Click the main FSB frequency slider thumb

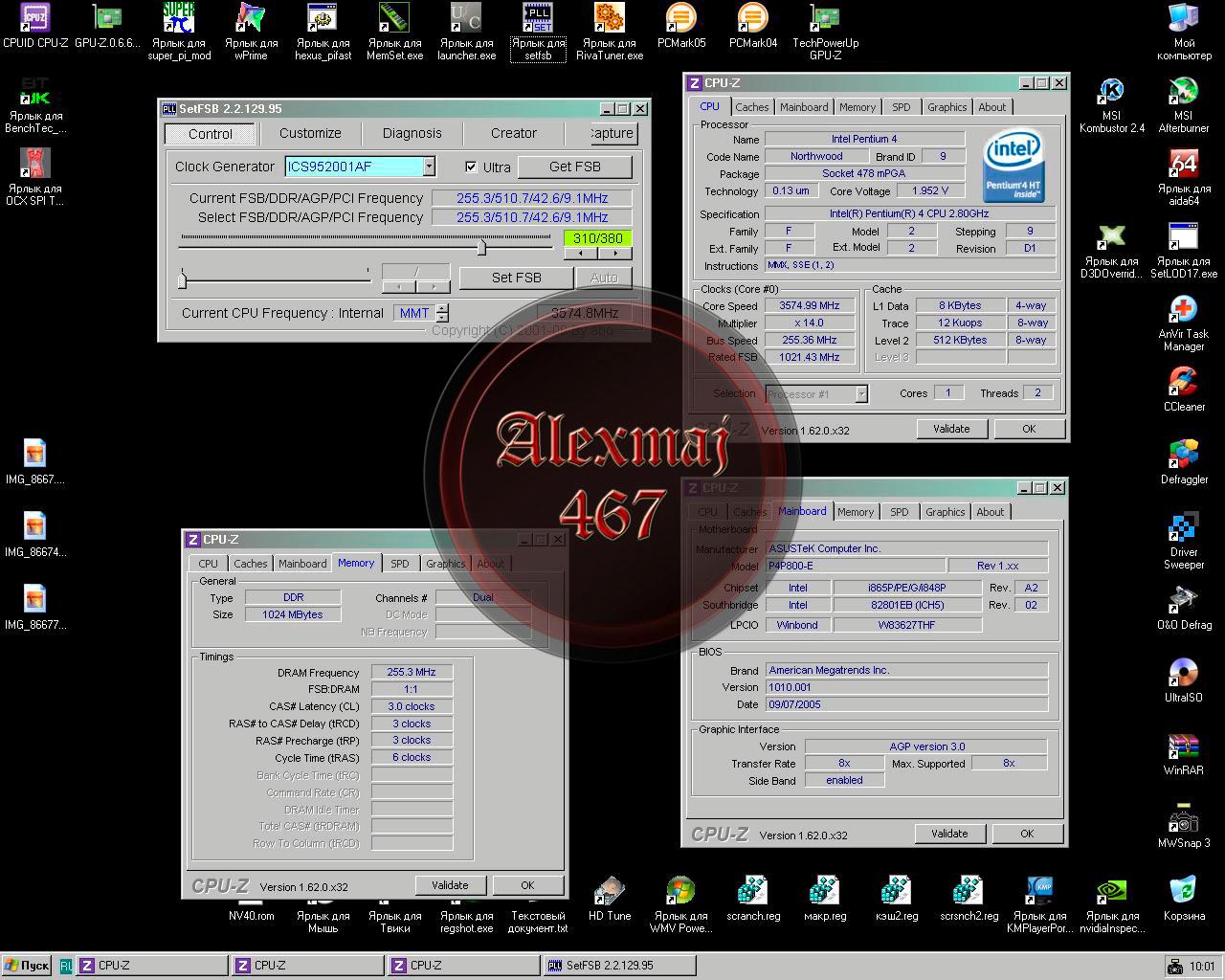[481, 248]
